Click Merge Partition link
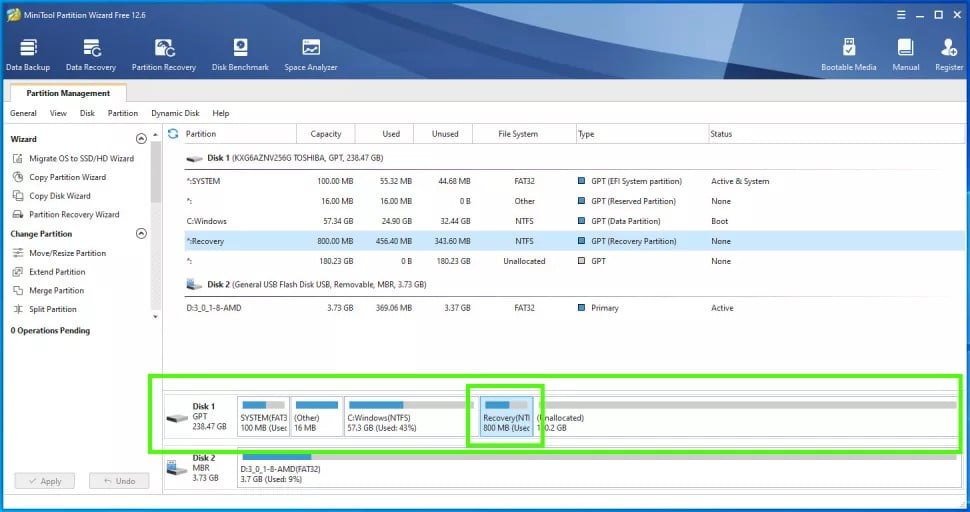The height and width of the screenshot is (512, 970). click(56, 290)
